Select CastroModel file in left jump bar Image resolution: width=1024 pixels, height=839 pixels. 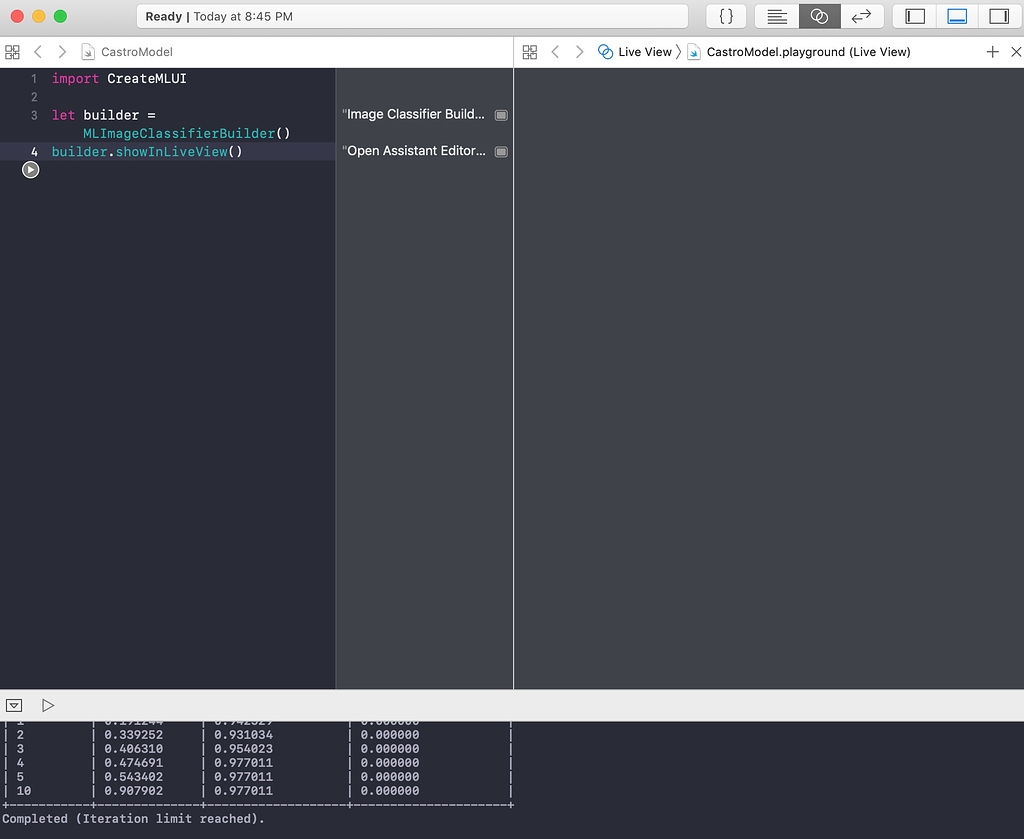pyautogui.click(x=127, y=52)
